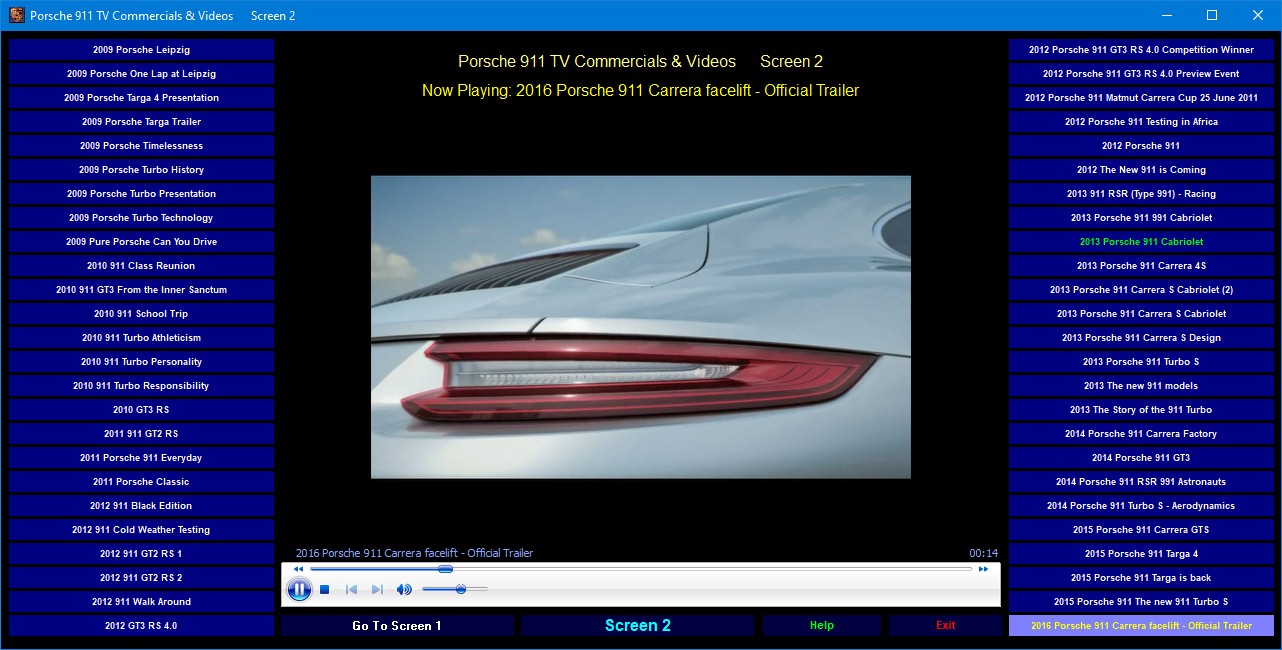The height and width of the screenshot is (650, 1282).
Task: Play 2009 Porsche Turbo Technology
Action: [x=141, y=218]
